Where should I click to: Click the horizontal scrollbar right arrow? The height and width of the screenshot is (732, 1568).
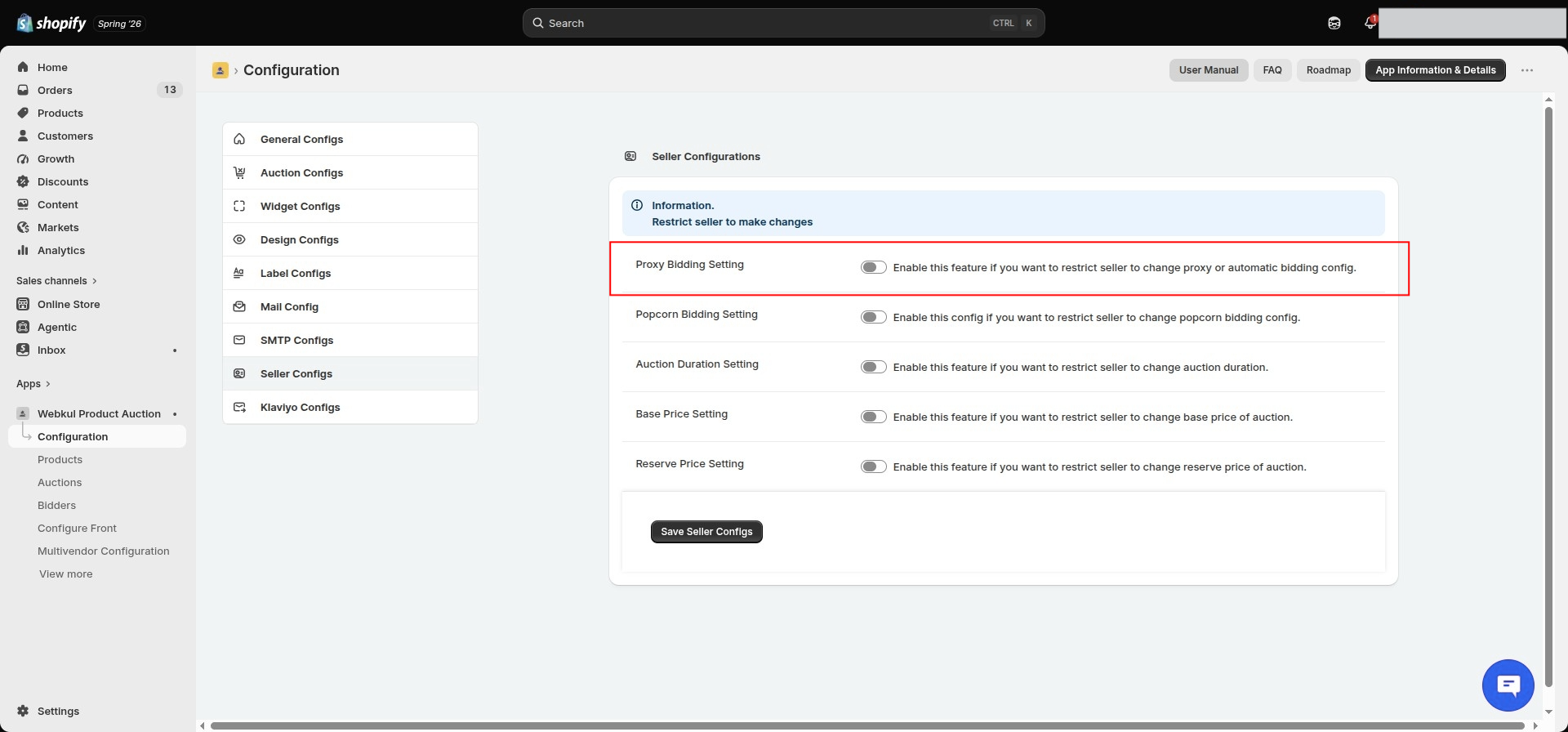point(1535,725)
